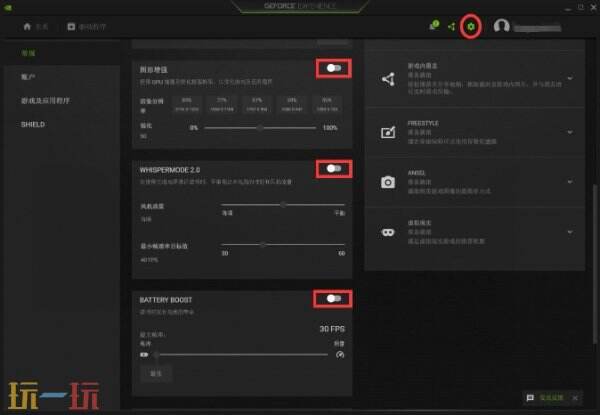Click the reset button under Battery Boost
This screenshot has width=600, height=415.
coord(156,373)
